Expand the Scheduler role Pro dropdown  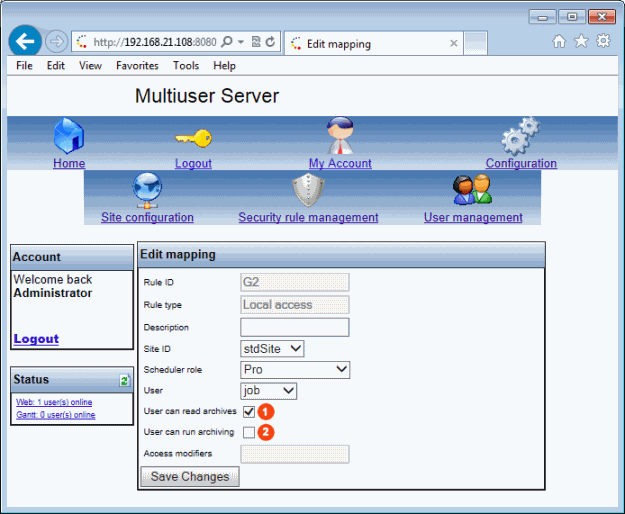click(295, 370)
